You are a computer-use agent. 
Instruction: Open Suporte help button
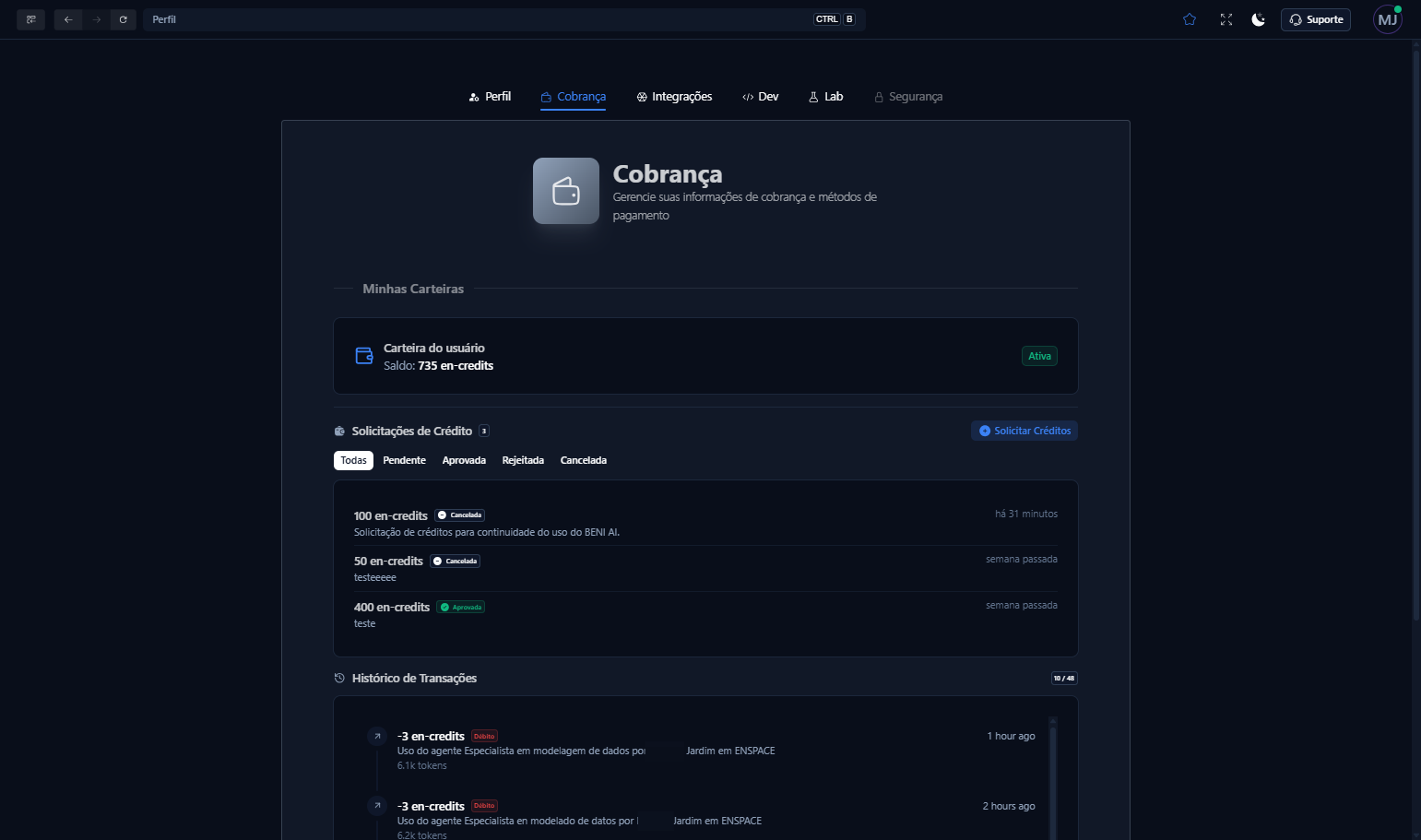click(x=1315, y=19)
